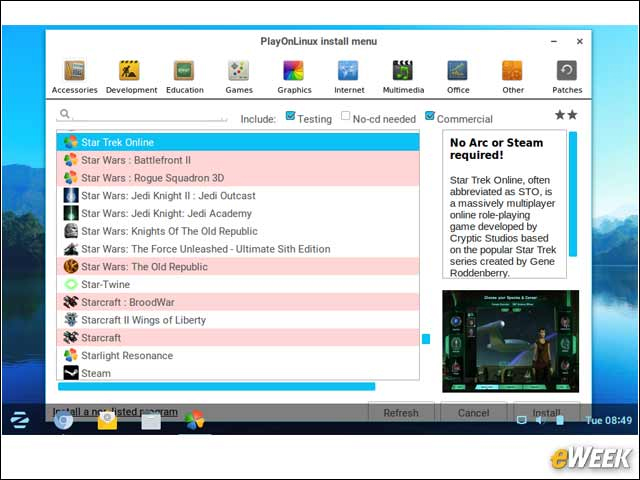The image size is (640, 480).
Task: Enable the No-cd needed checkbox
Action: (345, 116)
